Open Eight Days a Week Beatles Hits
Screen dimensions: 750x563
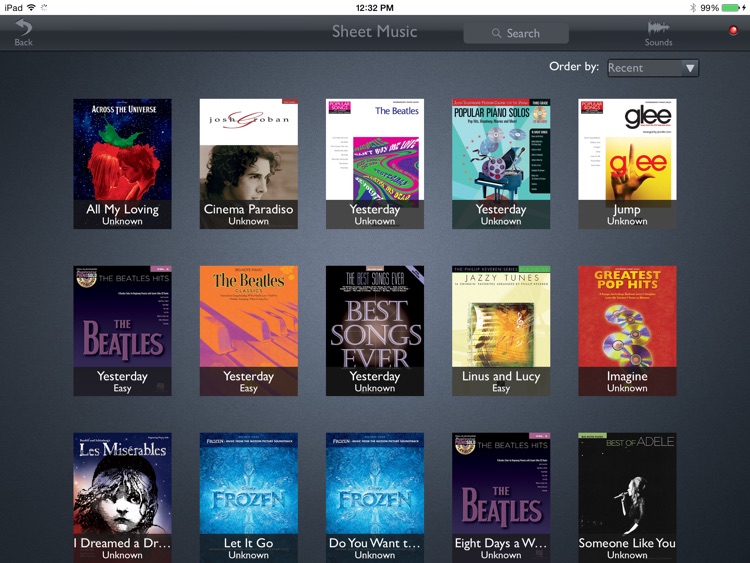tap(501, 497)
